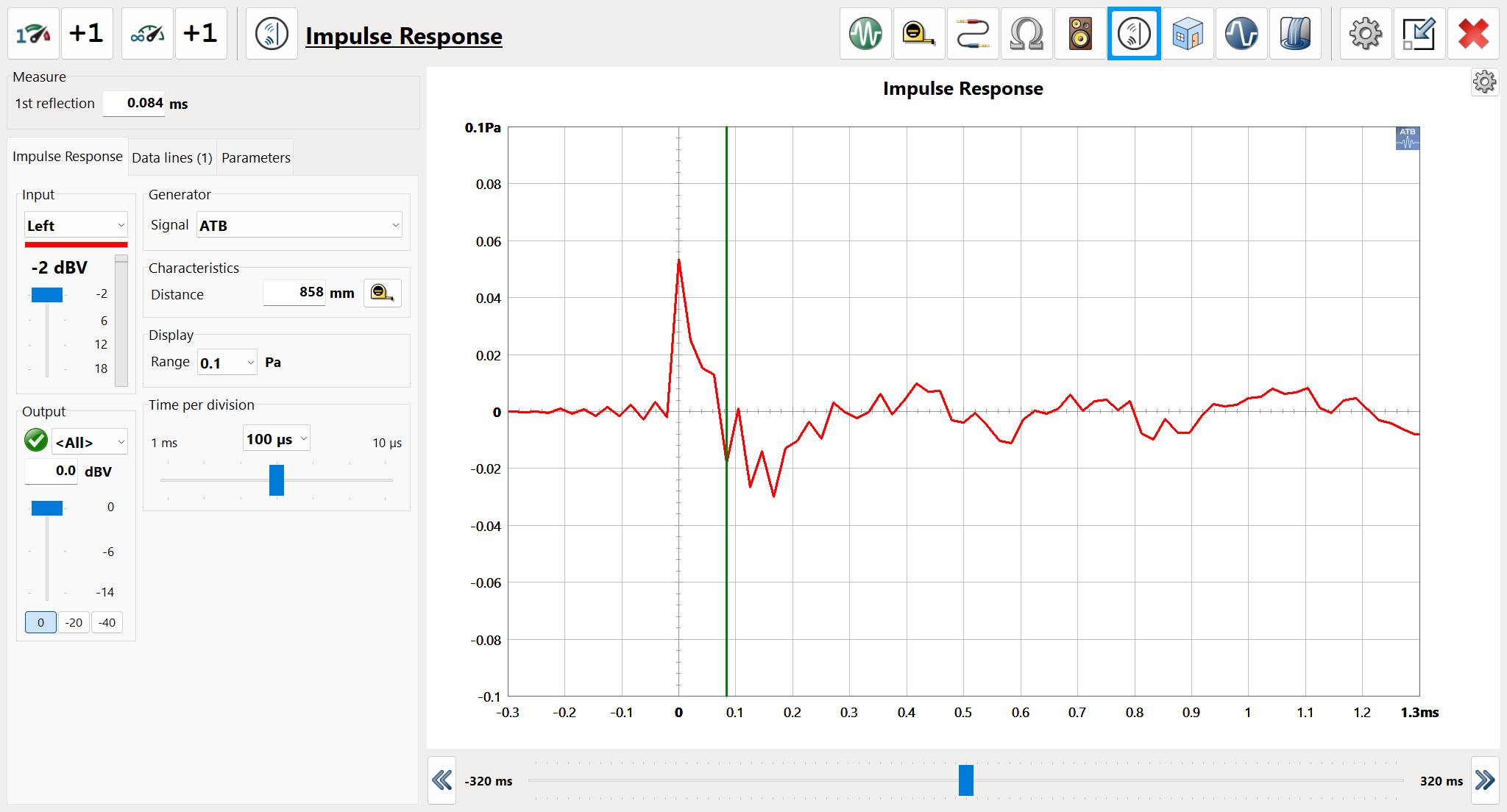Click the '-2 dBV' input level readout
This screenshot has width=1507, height=812.
(x=60, y=268)
